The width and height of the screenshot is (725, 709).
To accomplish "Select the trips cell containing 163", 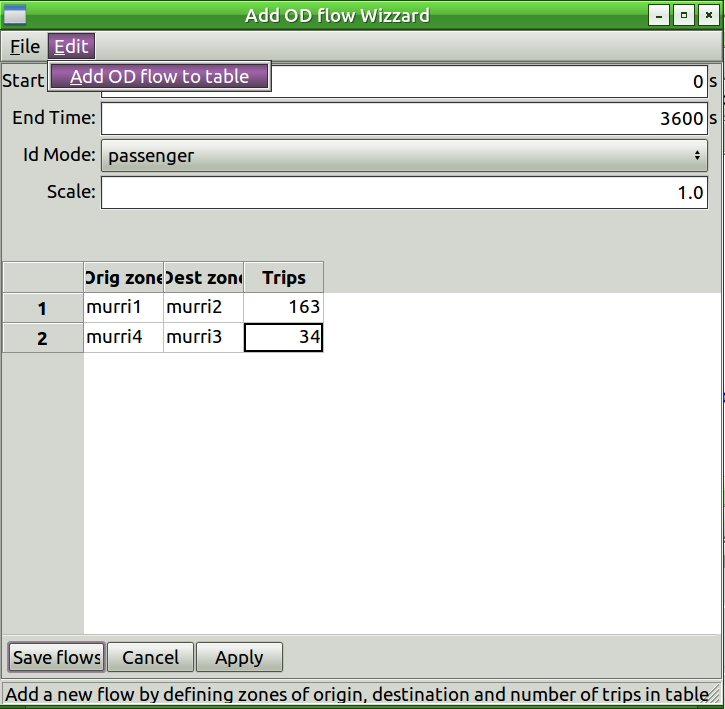I will click(x=283, y=308).
